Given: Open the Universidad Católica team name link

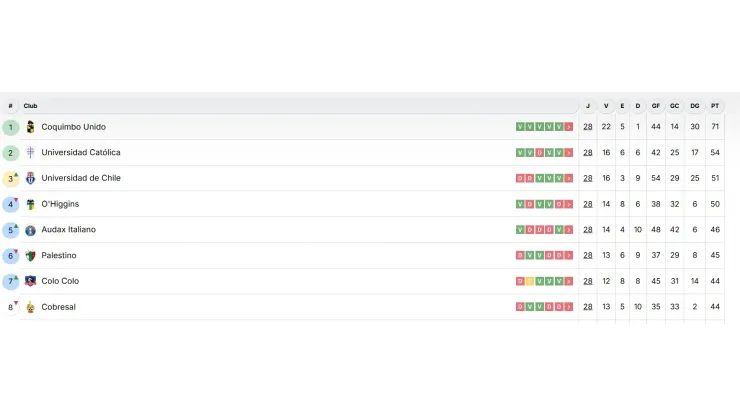Looking at the screenshot, I should click(x=81, y=153).
